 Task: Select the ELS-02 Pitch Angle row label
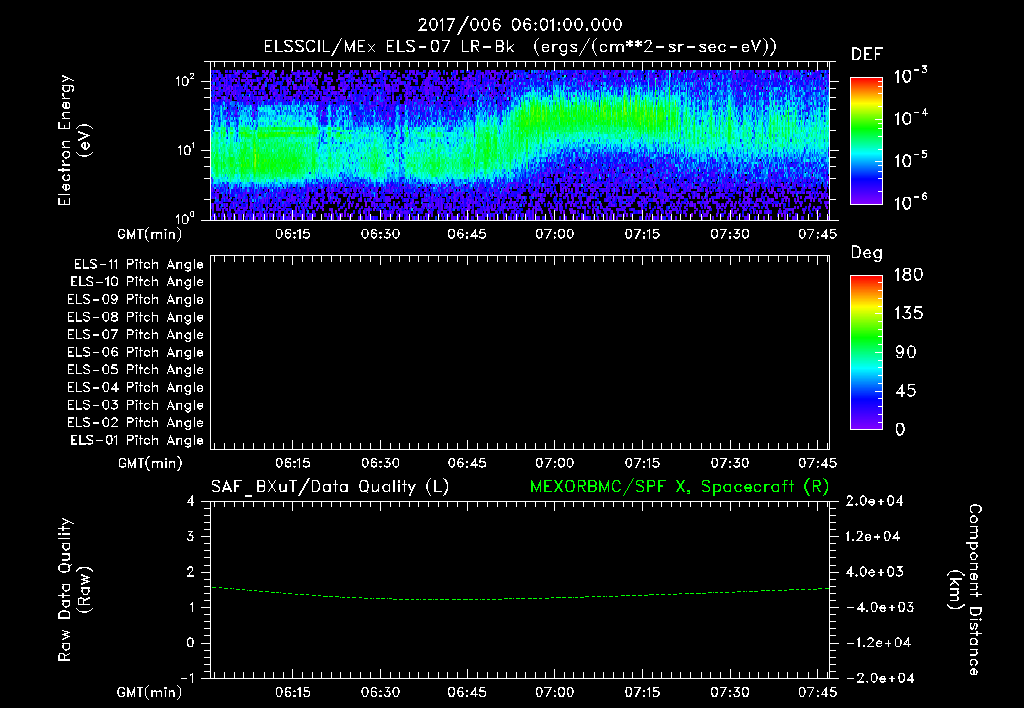[x=135, y=423]
